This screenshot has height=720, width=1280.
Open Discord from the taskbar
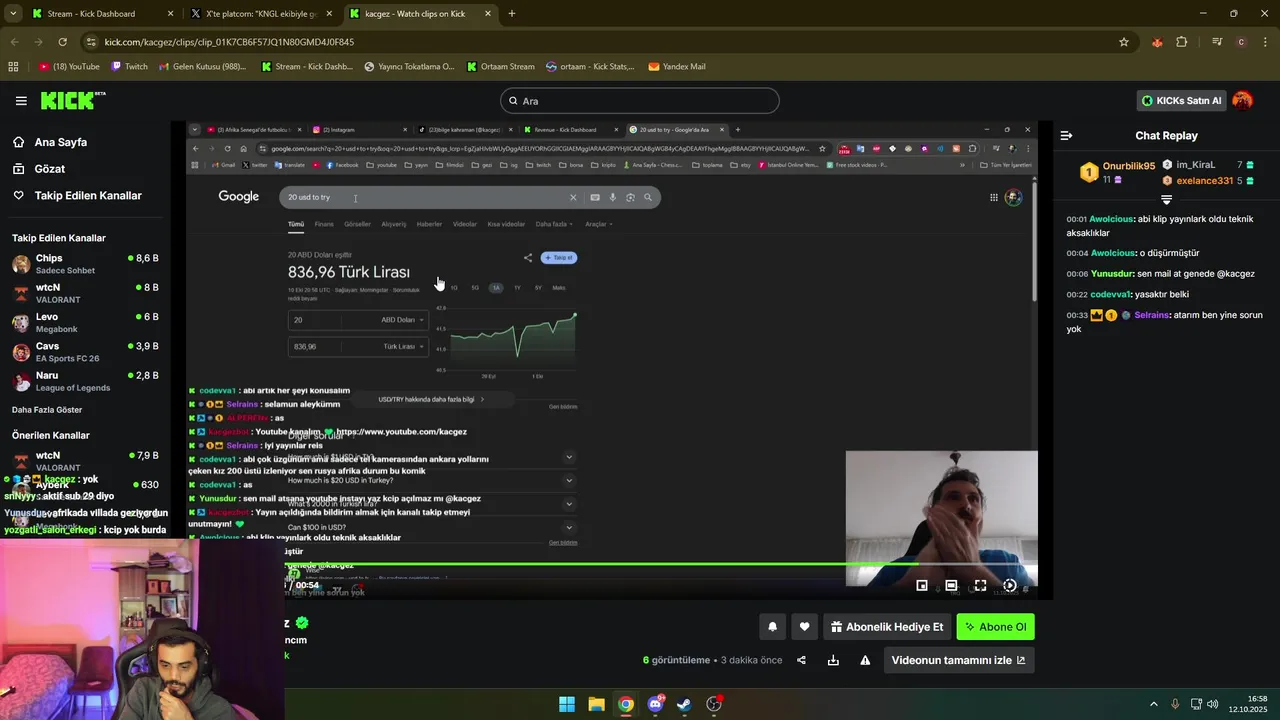(655, 704)
